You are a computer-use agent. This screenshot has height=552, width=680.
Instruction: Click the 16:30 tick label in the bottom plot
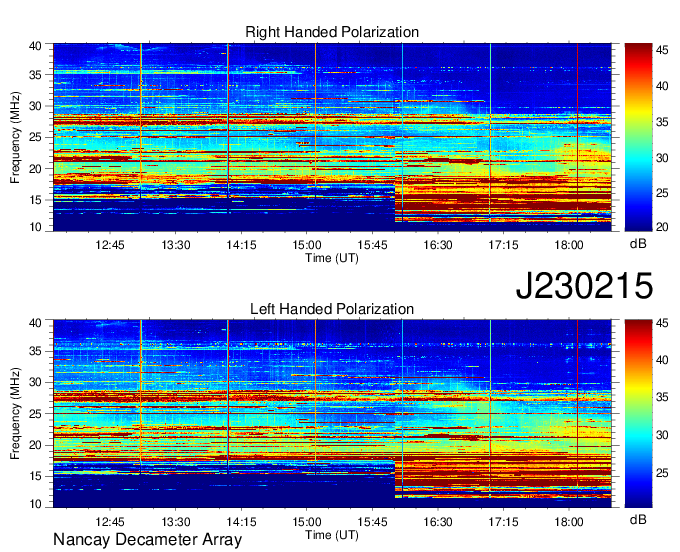pyautogui.click(x=438, y=522)
